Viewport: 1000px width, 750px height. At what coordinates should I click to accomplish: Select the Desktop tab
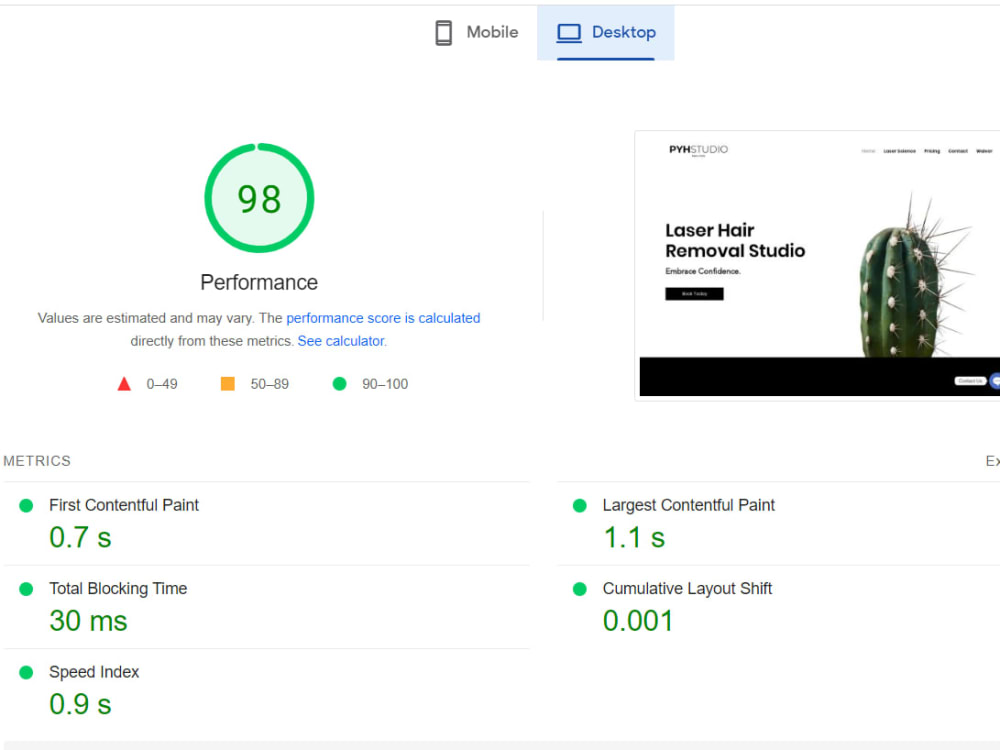point(605,33)
